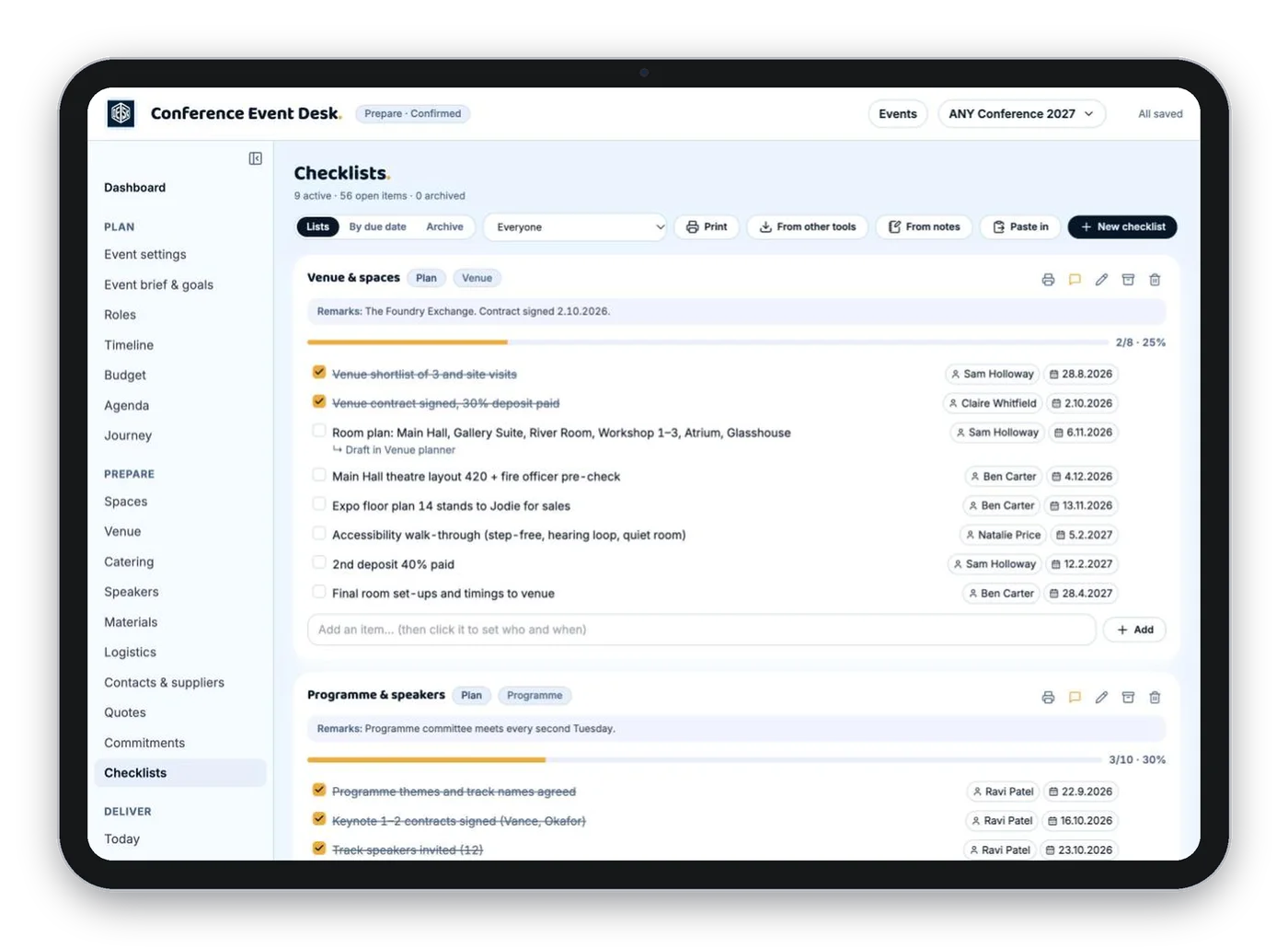Click the Prepare · Confirmed status badge
Image resolution: width=1288 pixels, height=948 pixels.
point(412,113)
